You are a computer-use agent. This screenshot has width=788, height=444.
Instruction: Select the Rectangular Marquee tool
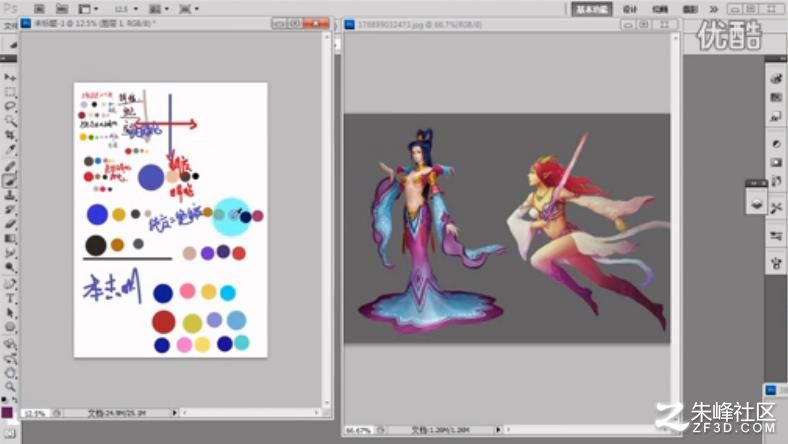coord(10,92)
